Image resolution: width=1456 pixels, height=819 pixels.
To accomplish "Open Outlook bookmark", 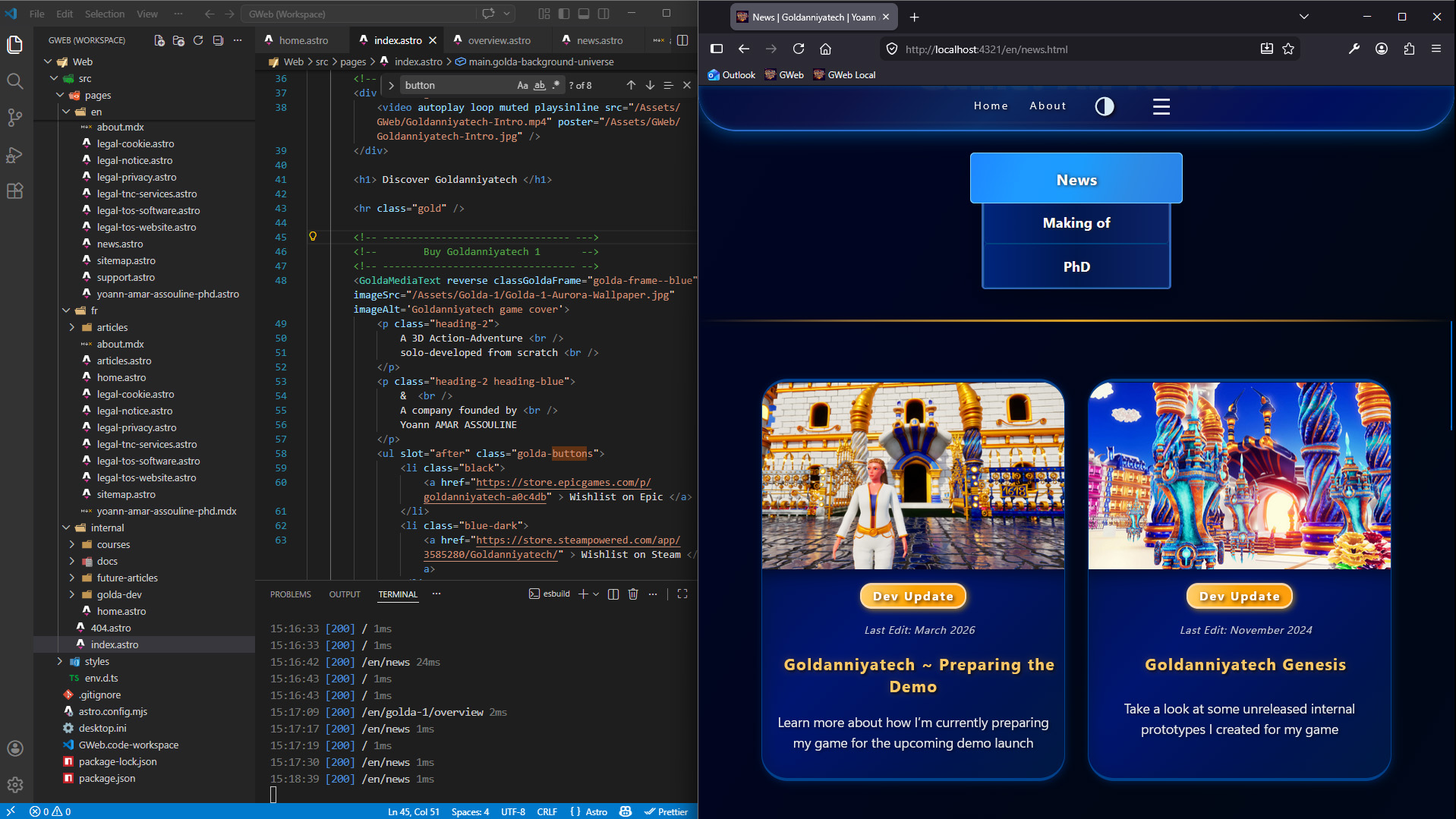I will coord(731,74).
